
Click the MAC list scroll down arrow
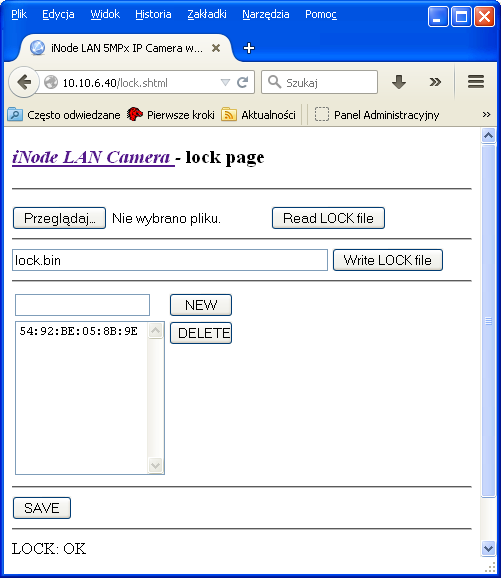[x=156, y=465]
